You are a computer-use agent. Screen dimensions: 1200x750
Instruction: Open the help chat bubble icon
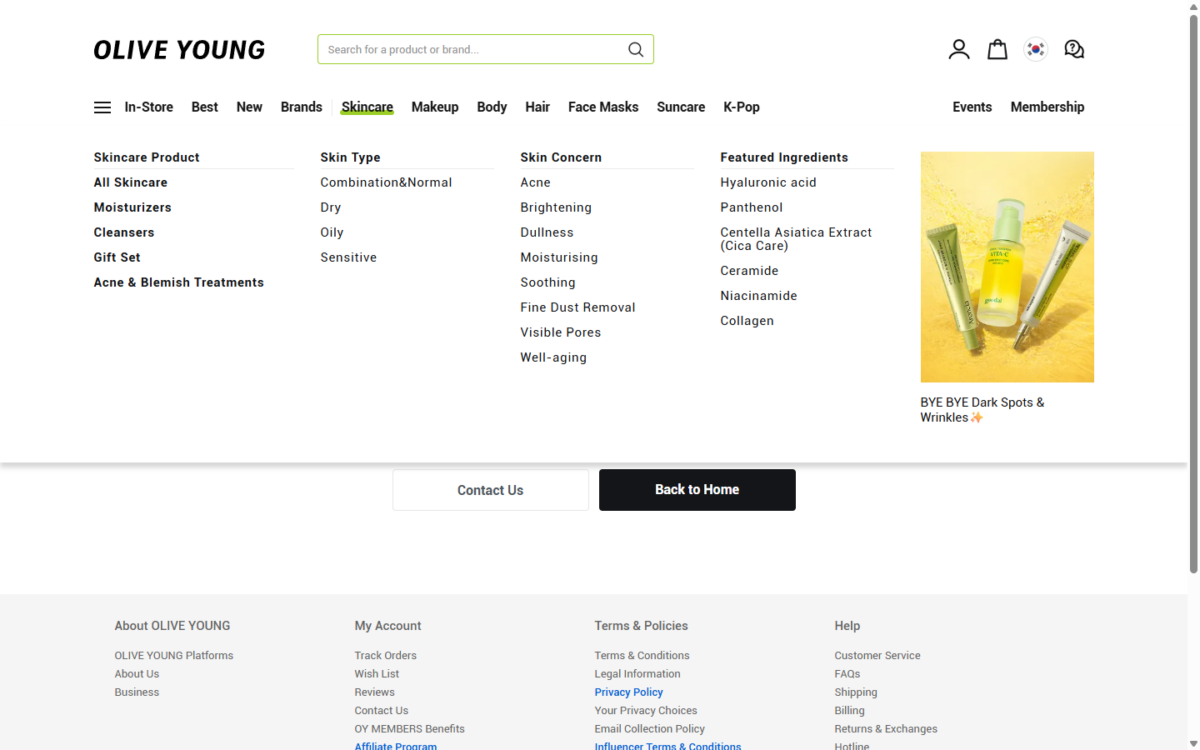(1074, 49)
